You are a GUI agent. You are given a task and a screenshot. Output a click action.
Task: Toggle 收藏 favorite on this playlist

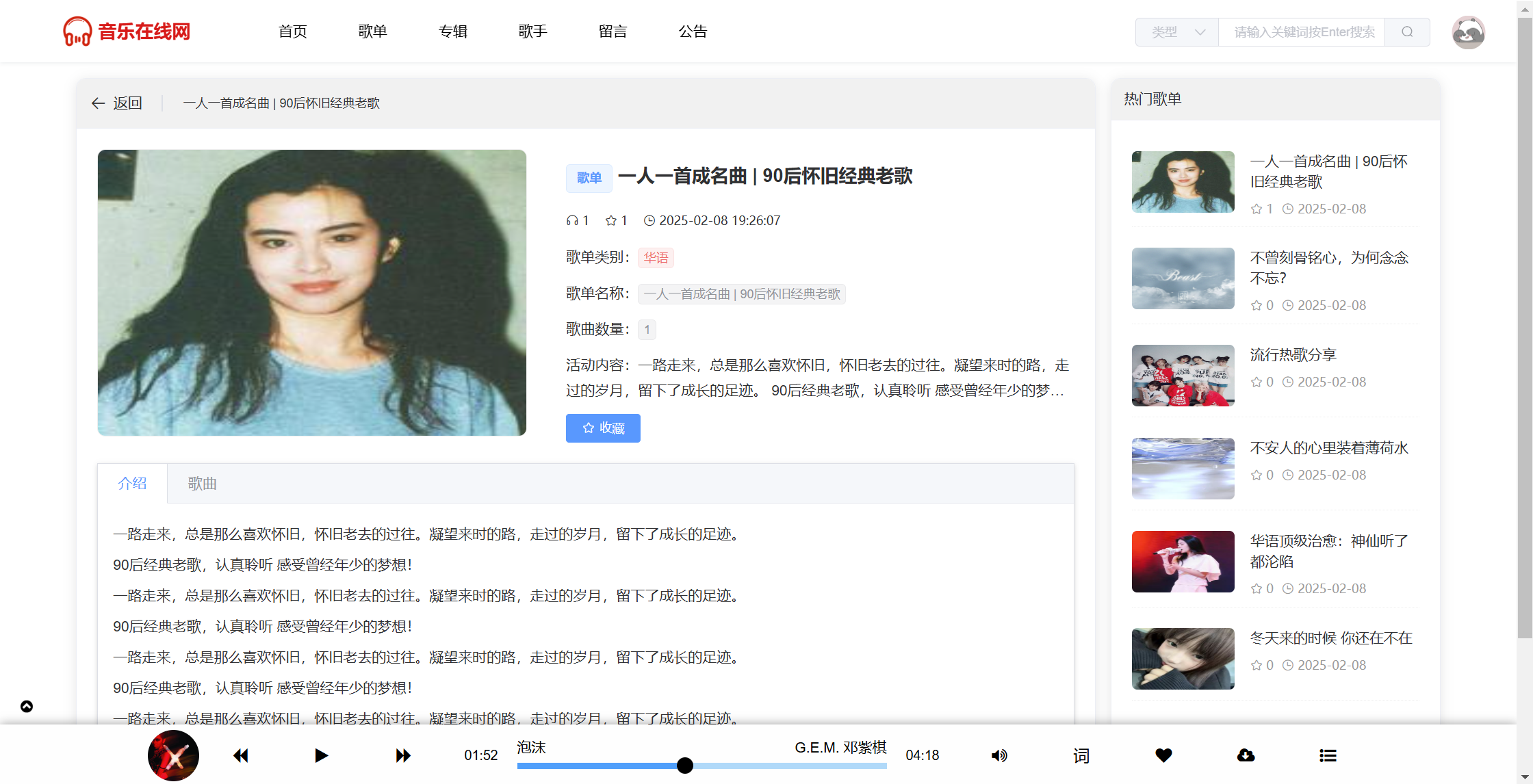[x=603, y=428]
